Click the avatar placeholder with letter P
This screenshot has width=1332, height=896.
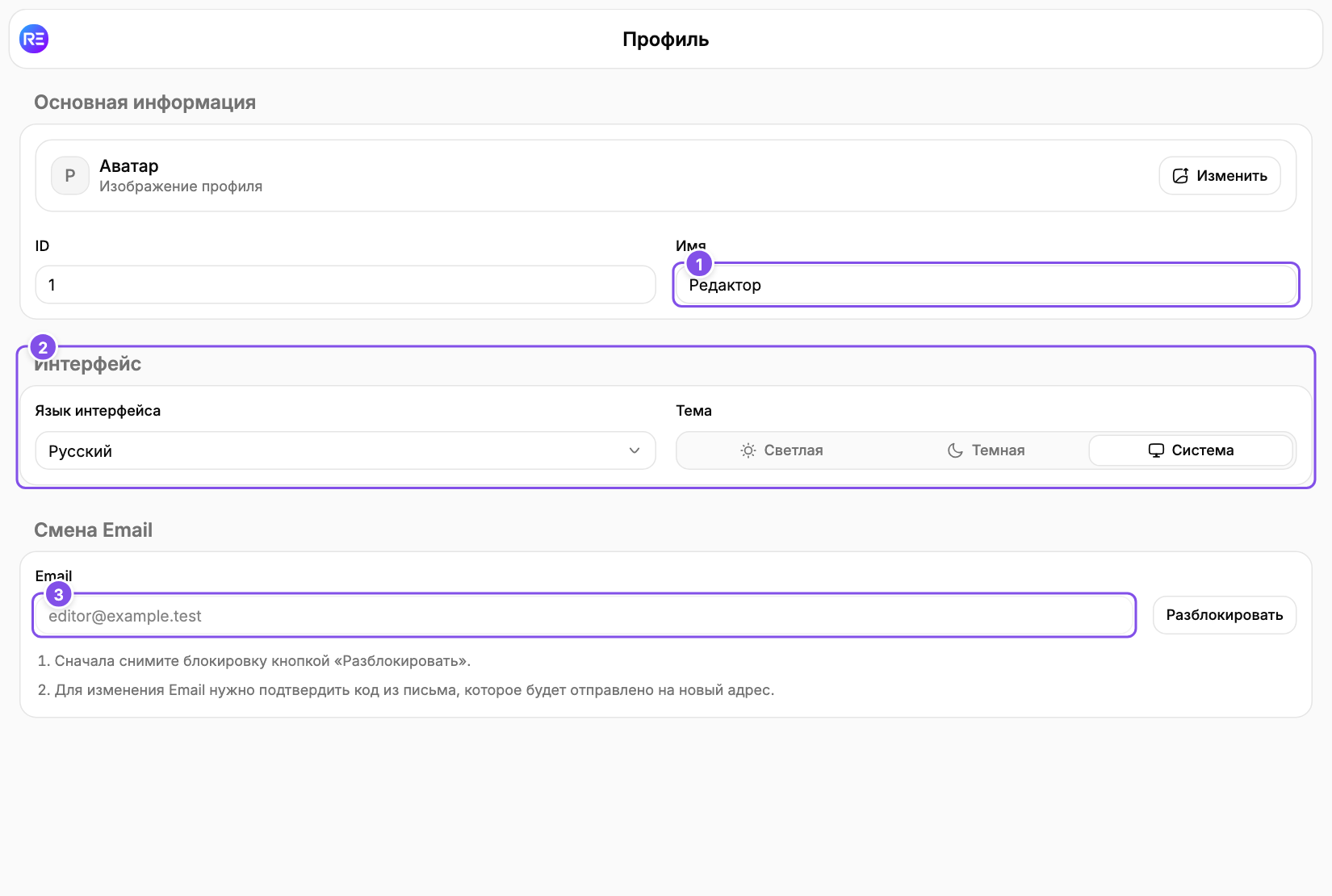click(70, 175)
